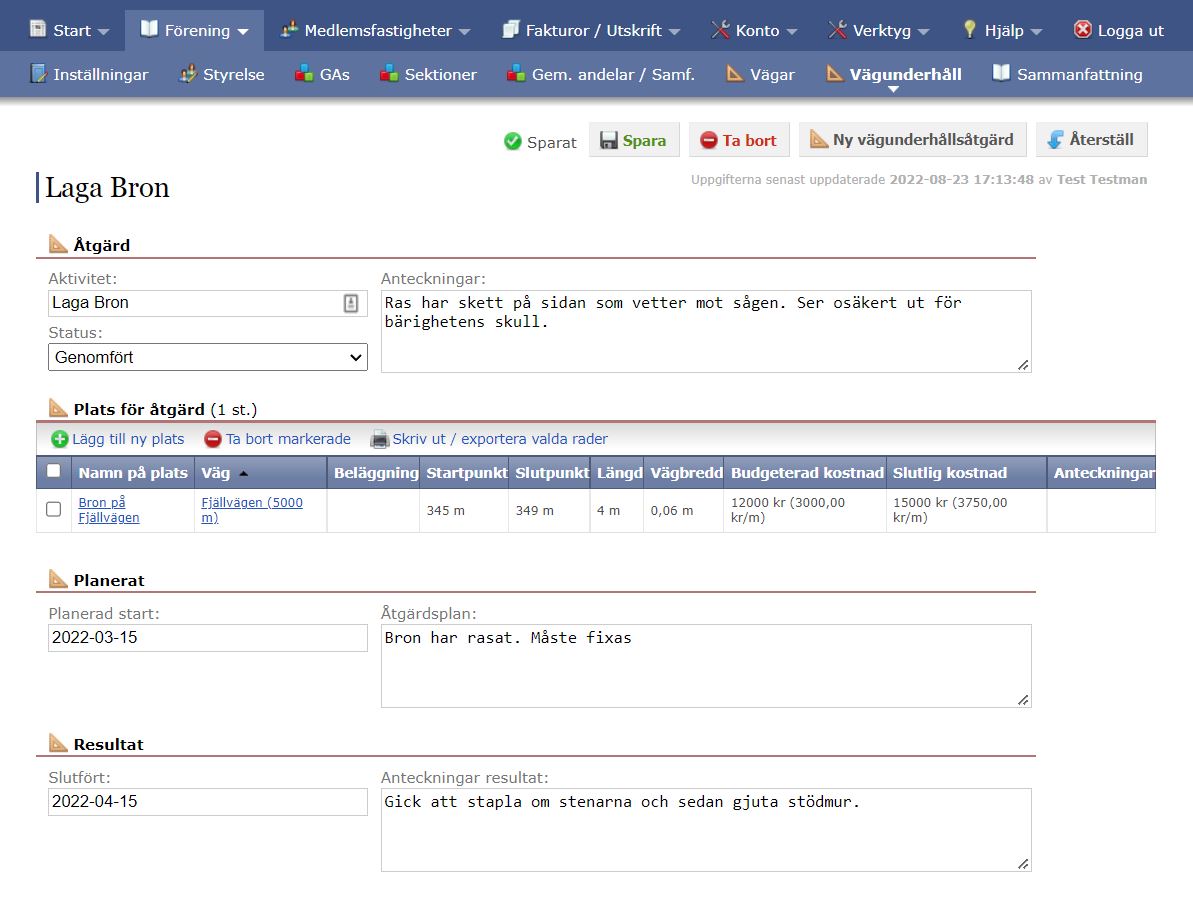Click the red Ta bort markerade icon
The image size is (1193, 898).
pyautogui.click(x=213, y=439)
